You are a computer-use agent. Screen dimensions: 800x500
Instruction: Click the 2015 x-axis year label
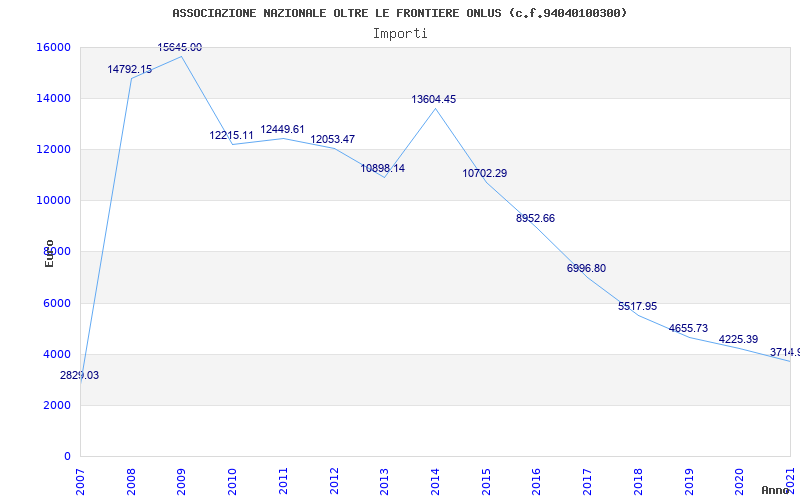click(486, 481)
